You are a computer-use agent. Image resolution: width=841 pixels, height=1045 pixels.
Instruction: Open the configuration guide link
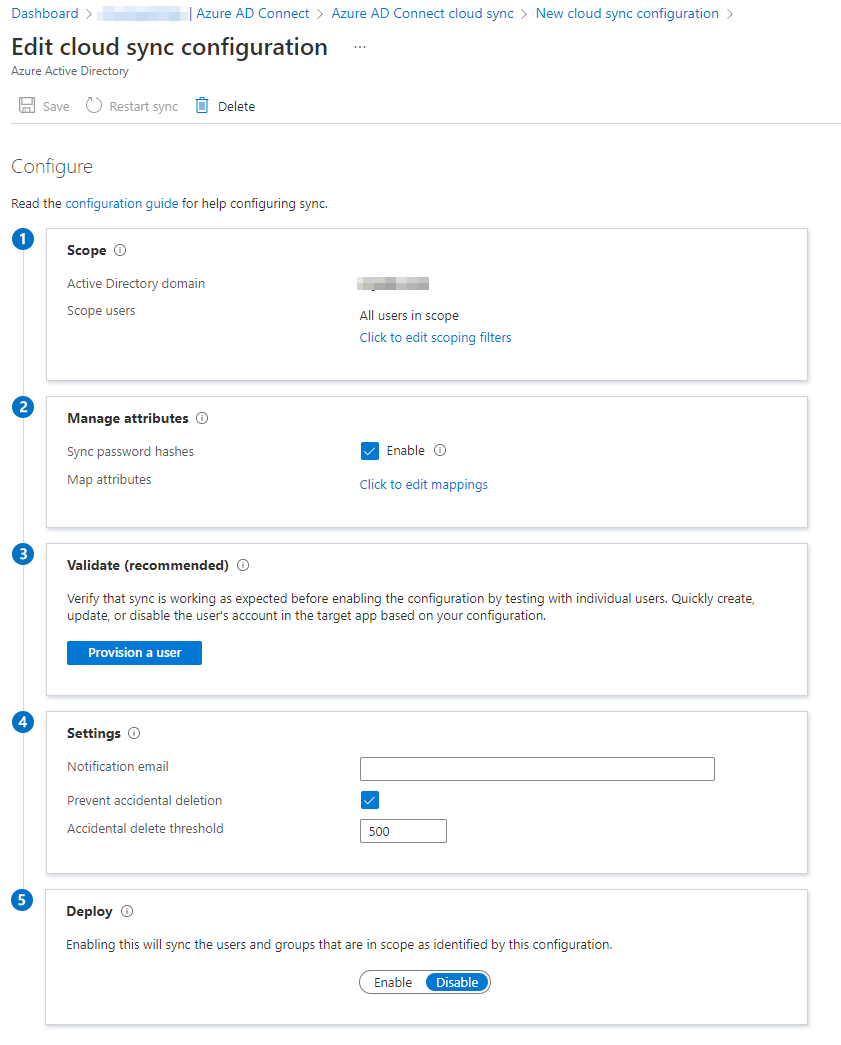122,203
